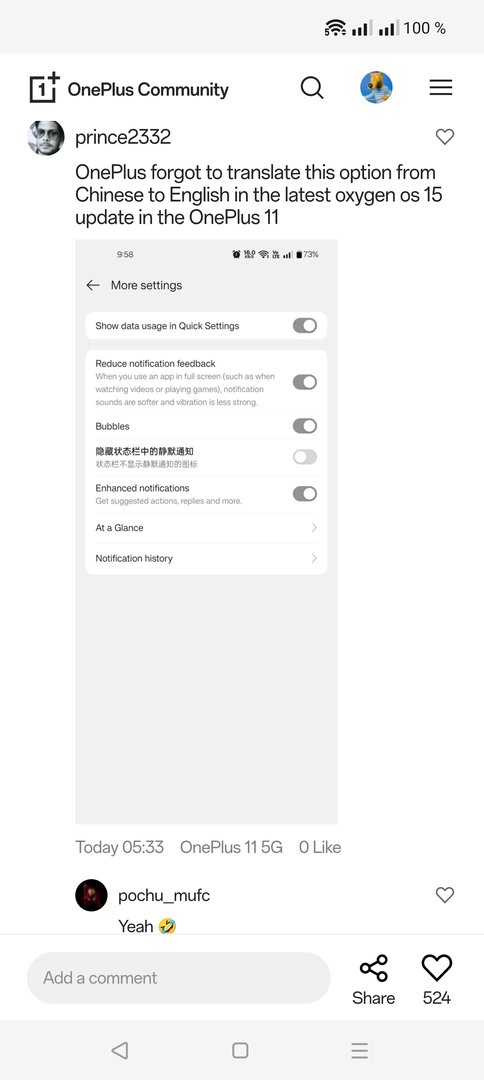Toggle the Enhanced notifications switch

point(305,493)
